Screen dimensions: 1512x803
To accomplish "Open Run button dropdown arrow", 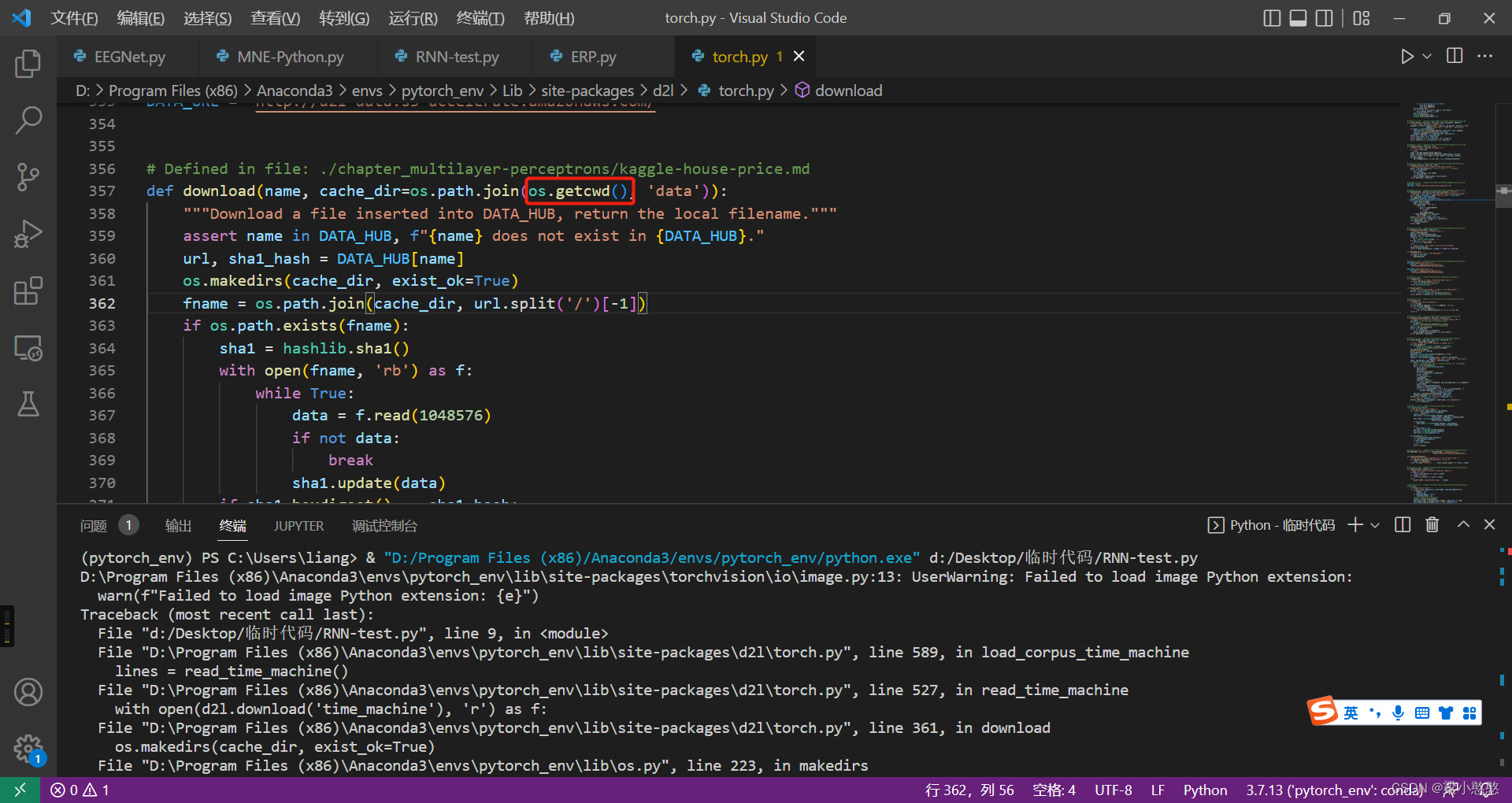I will tap(1427, 57).
